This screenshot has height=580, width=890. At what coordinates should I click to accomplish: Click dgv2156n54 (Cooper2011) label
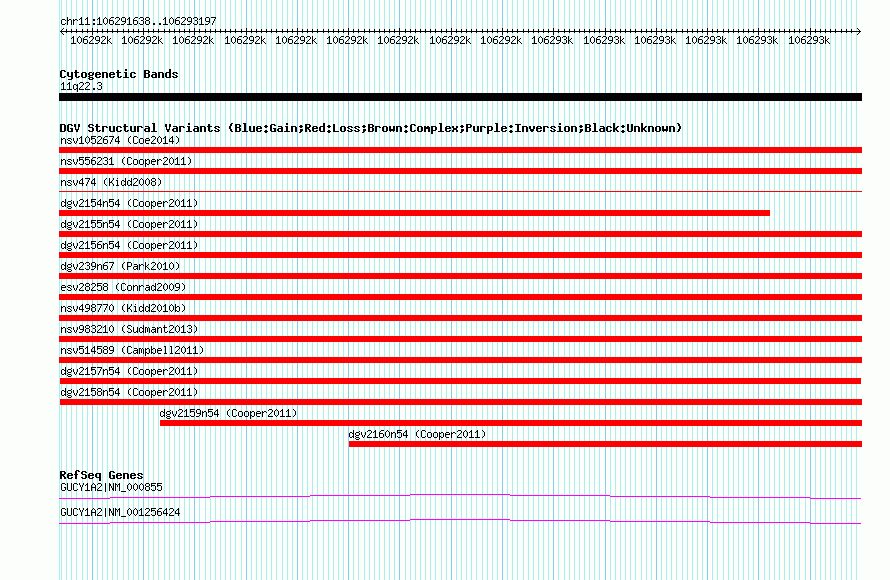click(x=129, y=245)
